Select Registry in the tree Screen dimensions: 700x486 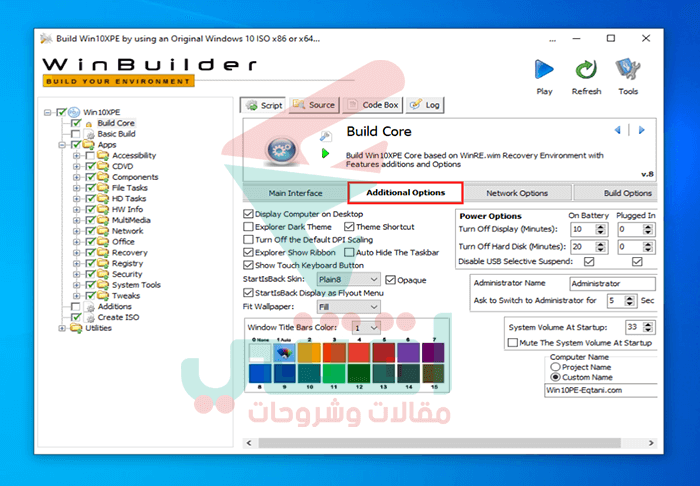(x=127, y=263)
